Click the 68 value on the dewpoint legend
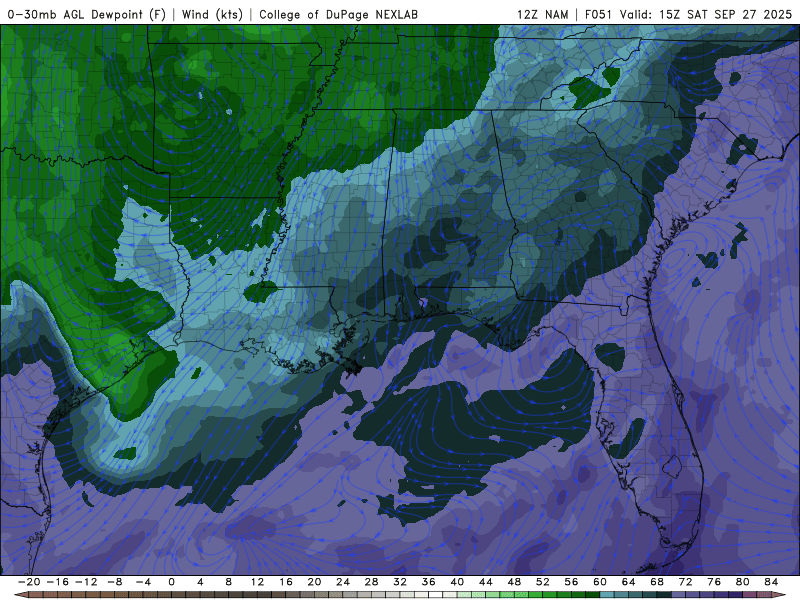 click(657, 582)
